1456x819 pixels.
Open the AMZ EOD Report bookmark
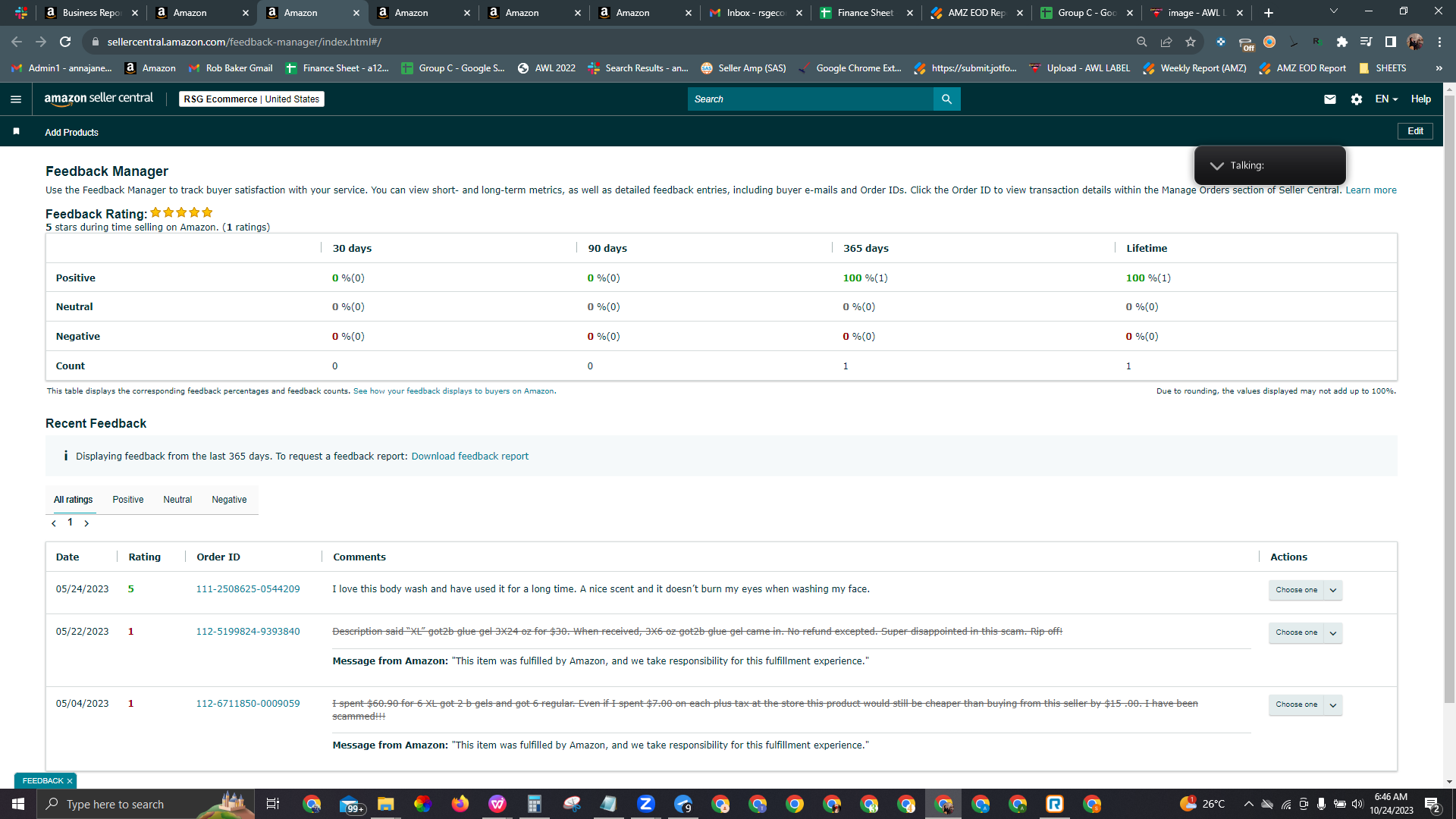[x=1302, y=68]
